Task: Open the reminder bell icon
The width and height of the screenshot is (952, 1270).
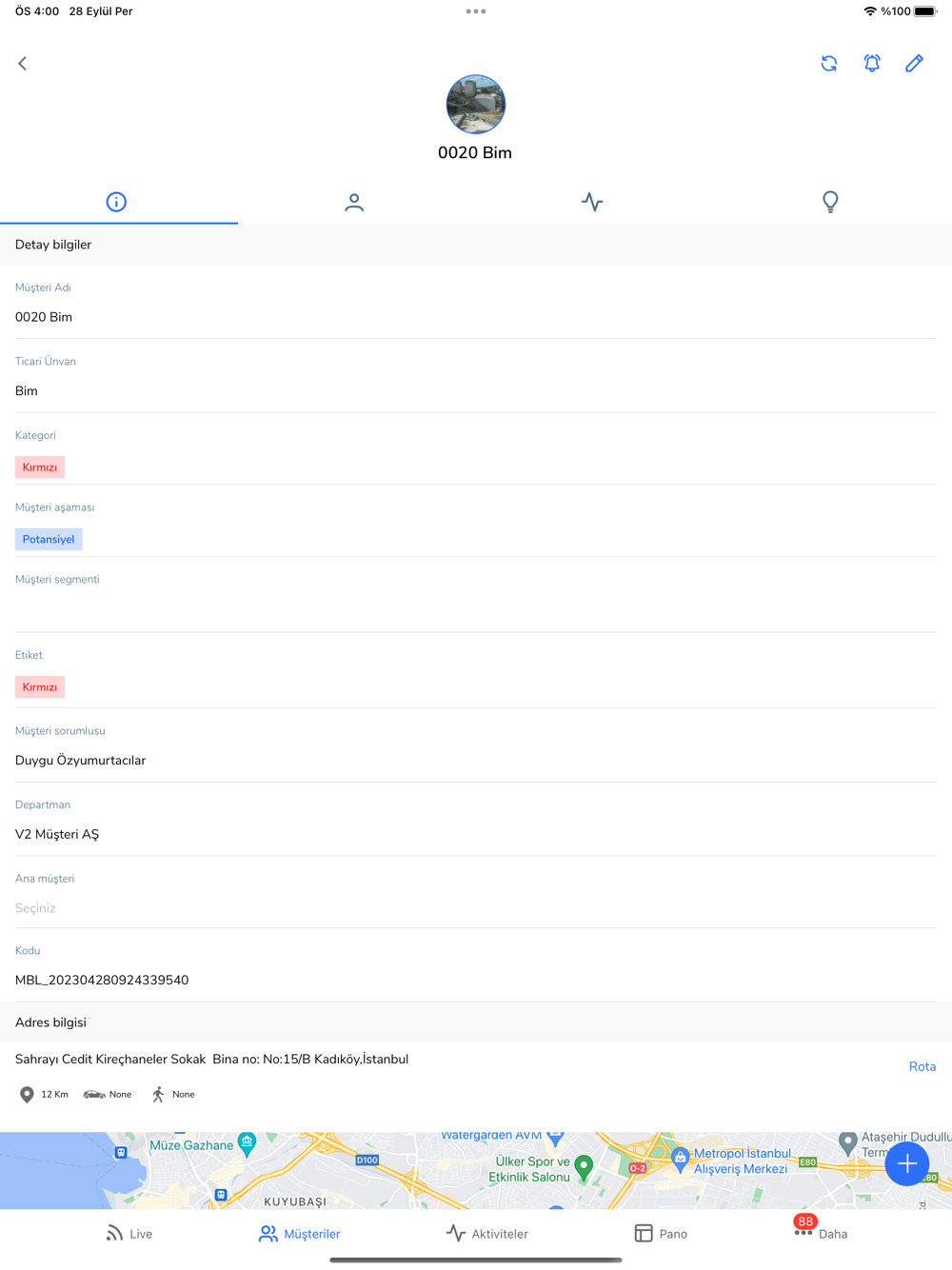Action: 872,63
